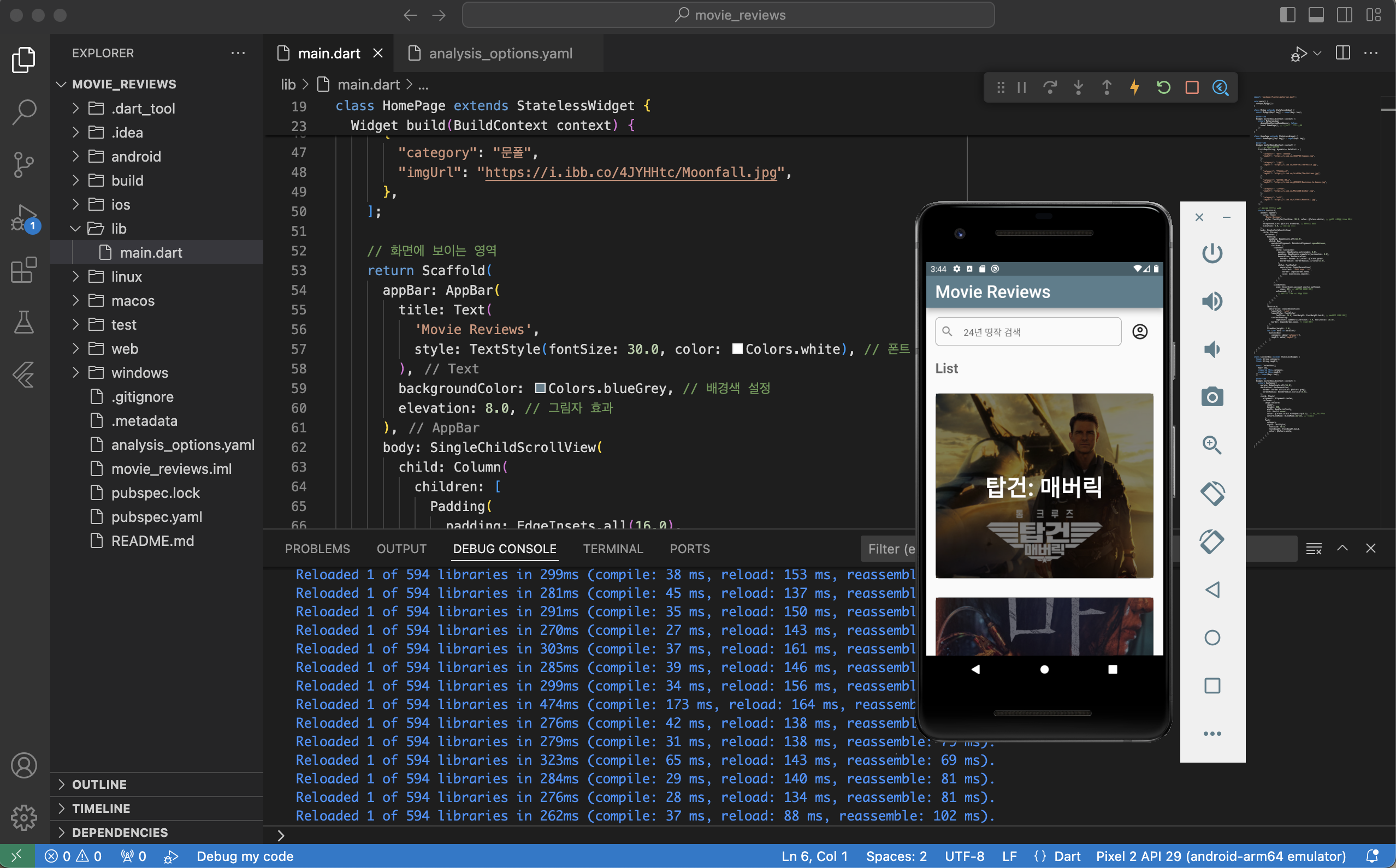1396x868 pixels.
Task: Click the green Restart debug button
Action: pos(1163,87)
